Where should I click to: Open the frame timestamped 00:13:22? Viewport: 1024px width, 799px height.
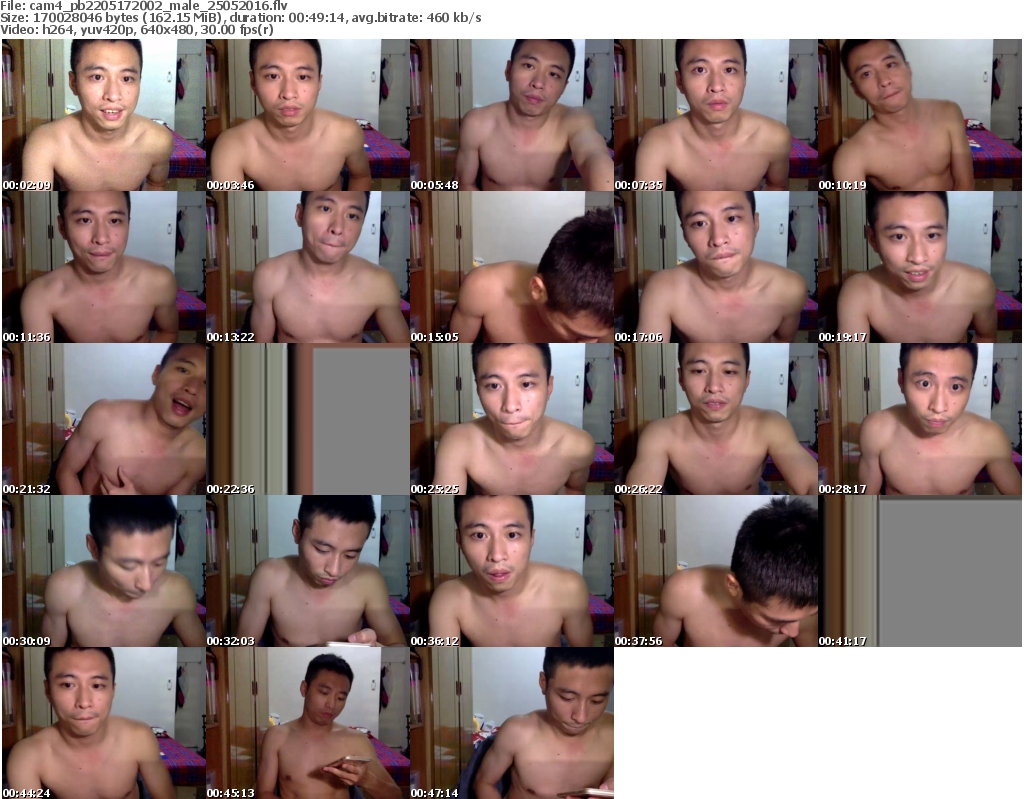pyautogui.click(x=308, y=267)
